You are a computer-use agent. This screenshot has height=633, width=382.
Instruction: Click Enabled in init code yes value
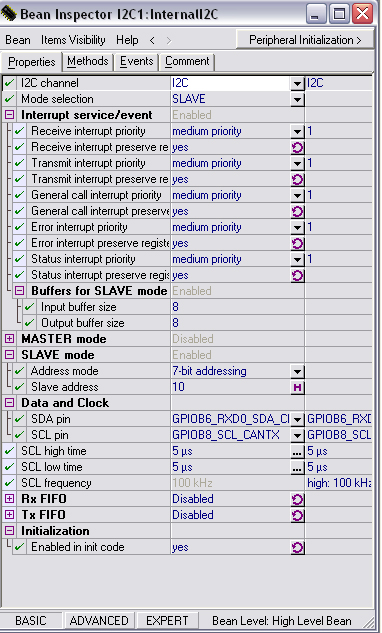pos(231,547)
